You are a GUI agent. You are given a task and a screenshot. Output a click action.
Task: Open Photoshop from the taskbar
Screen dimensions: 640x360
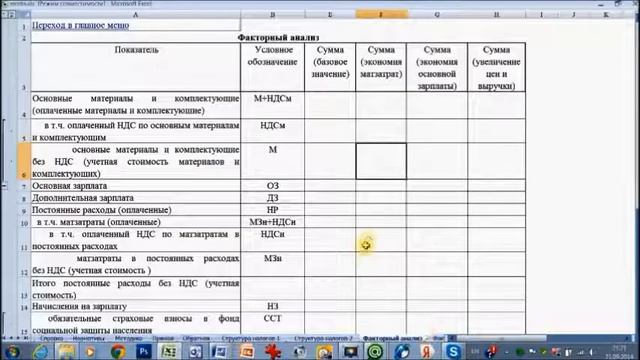tap(143, 351)
